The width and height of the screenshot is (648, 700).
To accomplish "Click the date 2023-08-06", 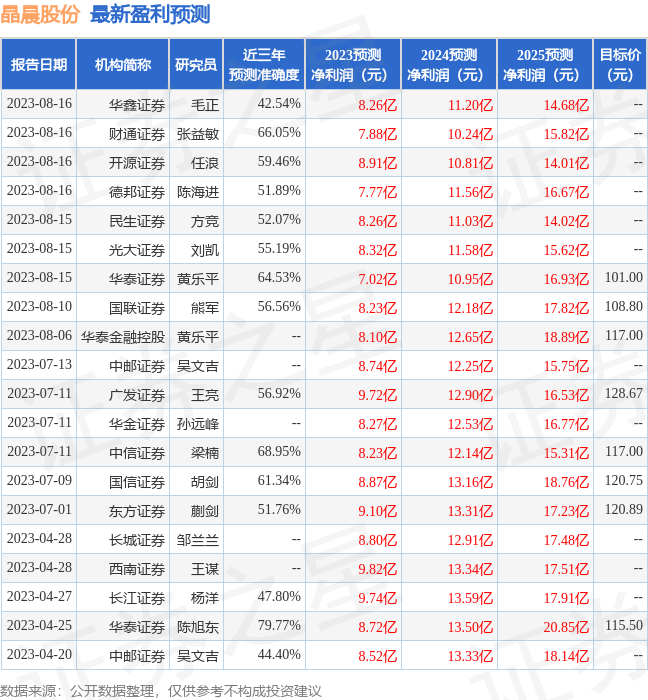I will pos(39,335).
